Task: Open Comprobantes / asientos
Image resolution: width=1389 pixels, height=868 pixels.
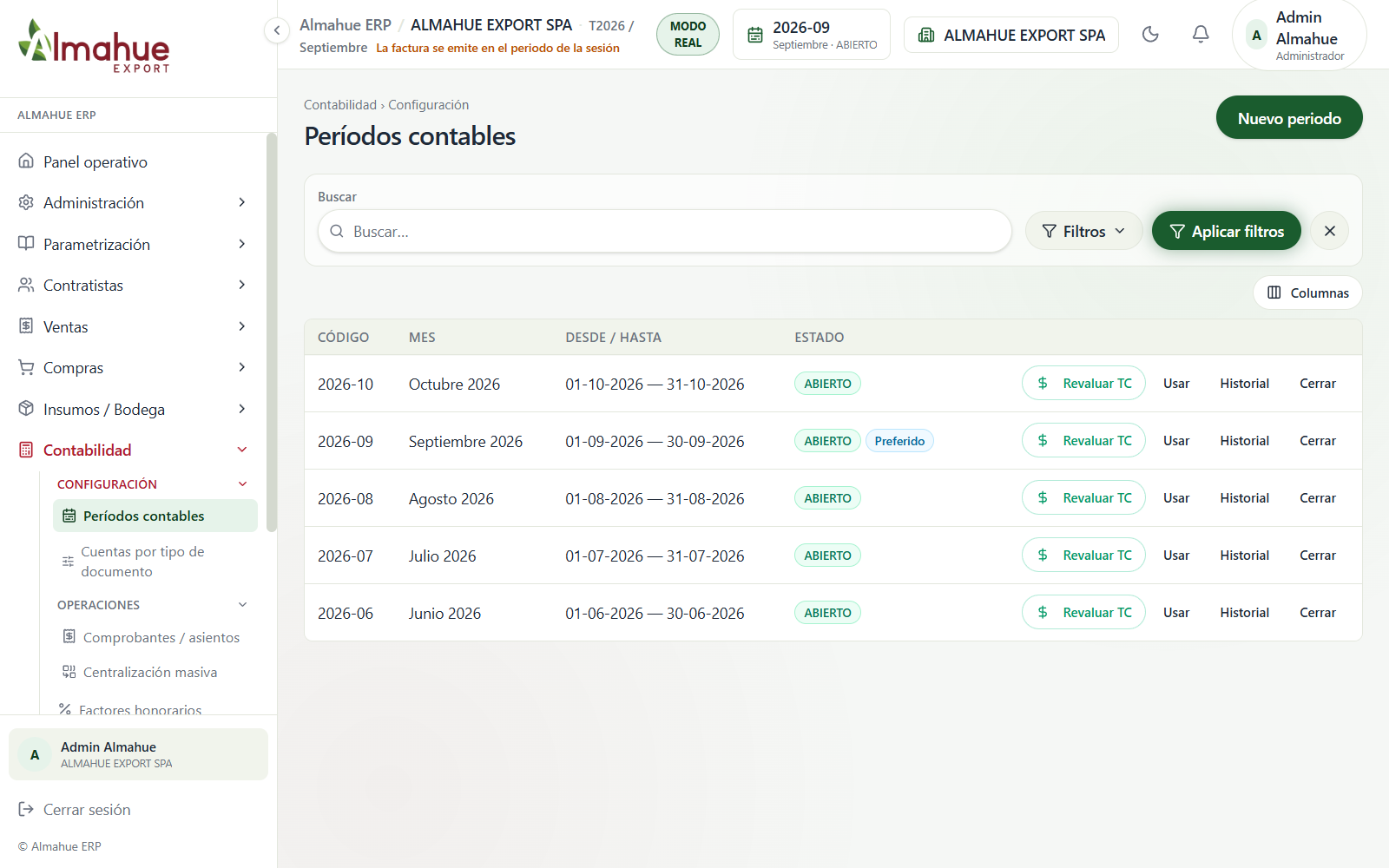Action: 155,637
